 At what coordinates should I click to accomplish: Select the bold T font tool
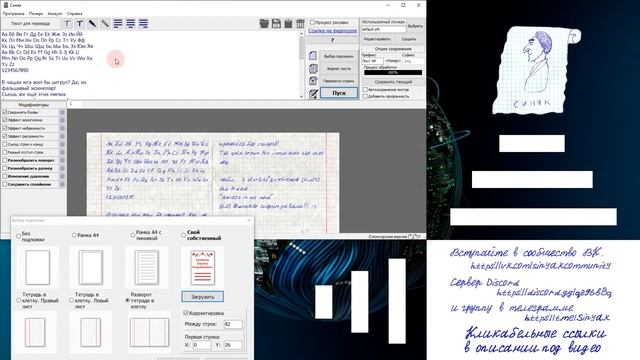(x=80, y=24)
